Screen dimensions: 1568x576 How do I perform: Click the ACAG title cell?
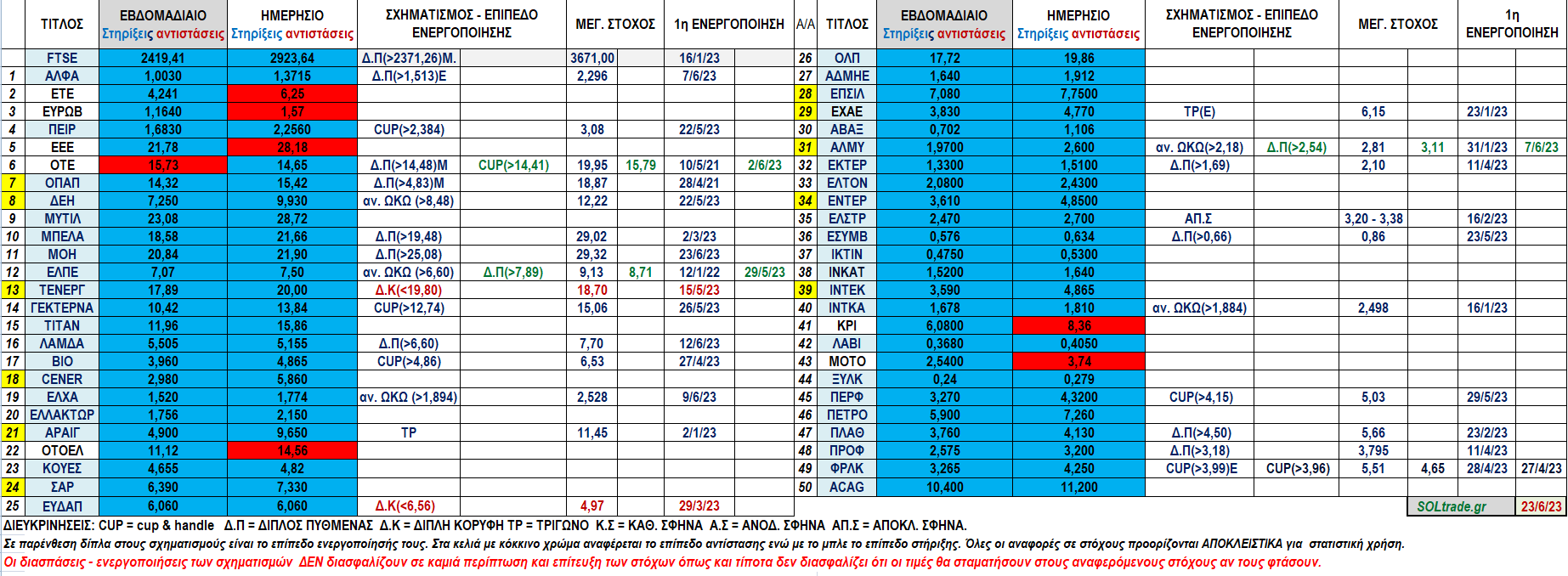[x=847, y=487]
